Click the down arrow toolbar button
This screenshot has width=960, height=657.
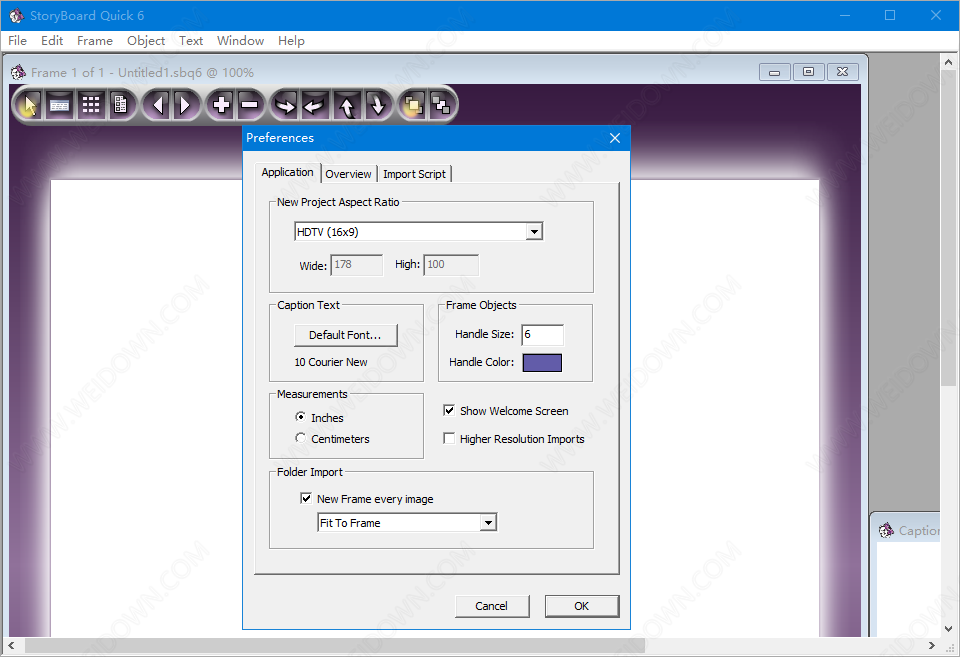376,104
